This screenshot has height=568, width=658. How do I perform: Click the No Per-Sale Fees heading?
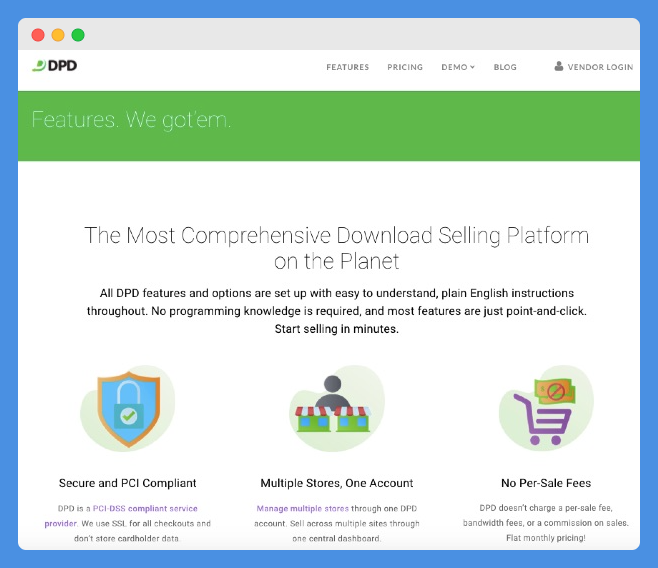point(546,483)
